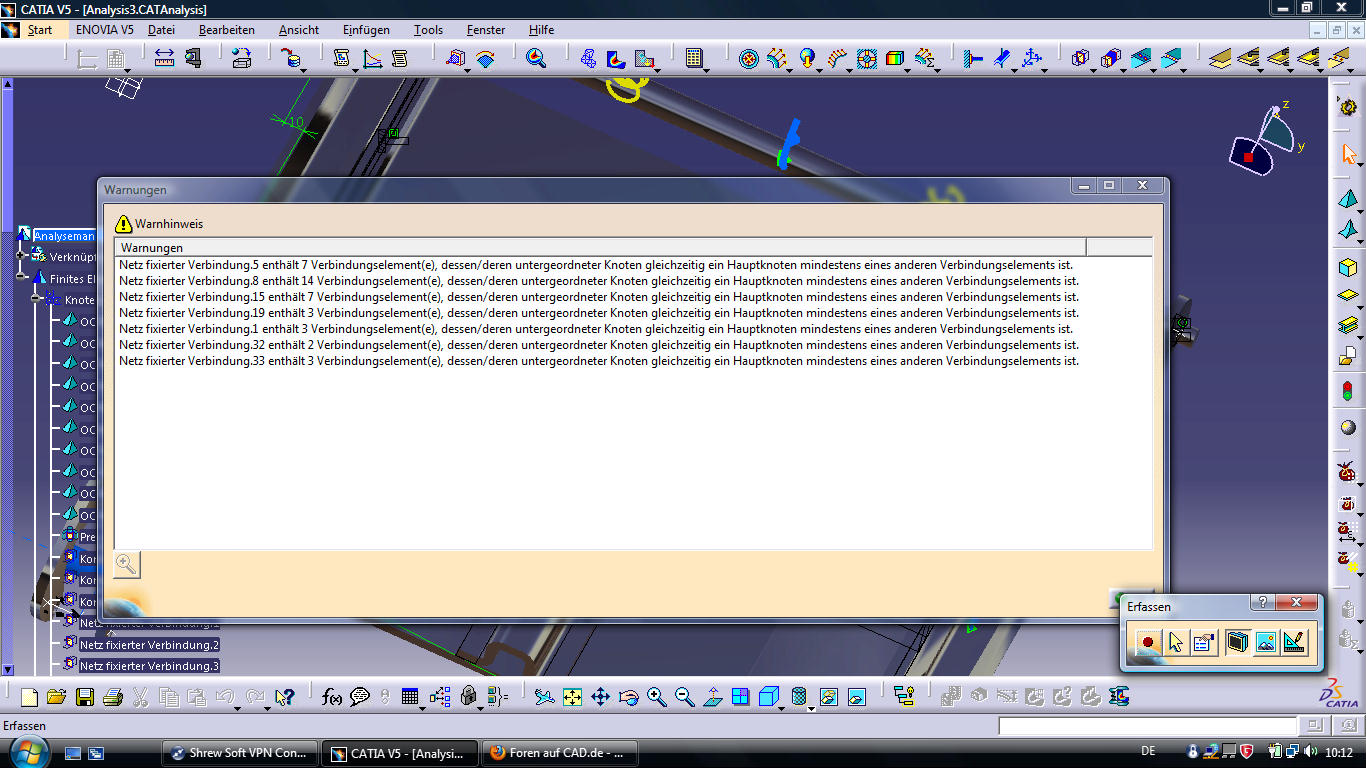Click the New document icon
The image size is (1366, 768).
[x=29, y=697]
